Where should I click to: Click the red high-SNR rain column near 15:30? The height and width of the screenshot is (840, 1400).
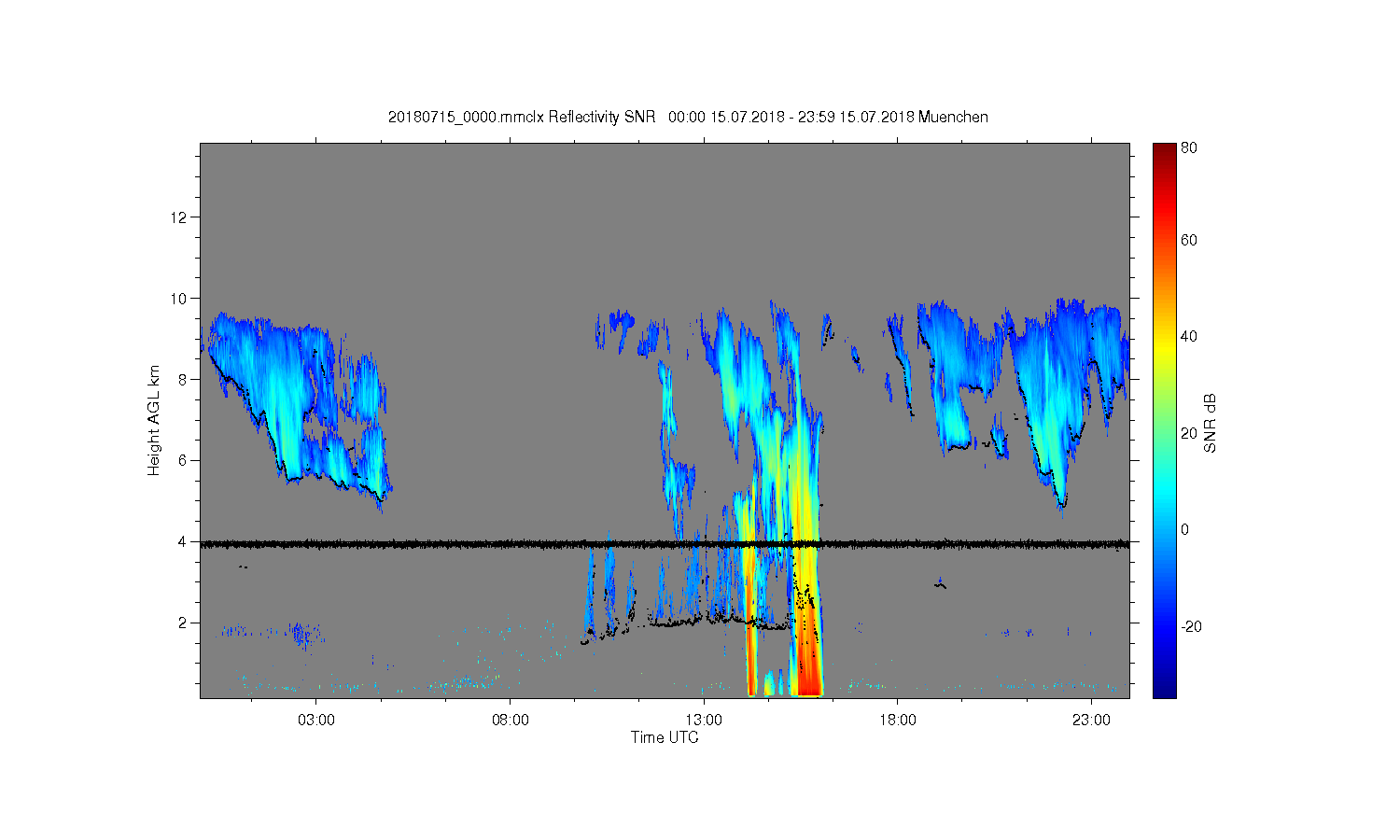(808, 644)
